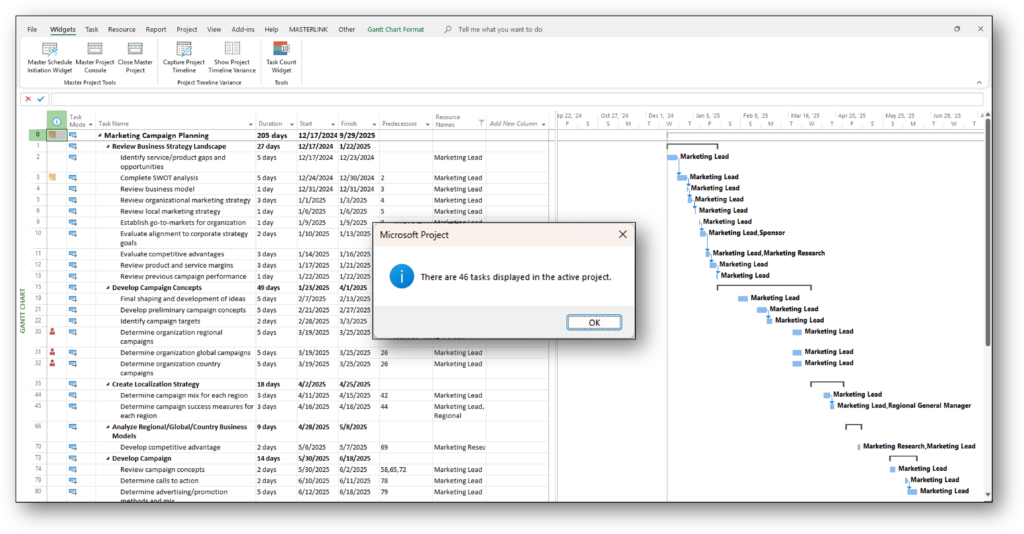
Task: Run Capture Project Timeline
Action: (x=184, y=57)
